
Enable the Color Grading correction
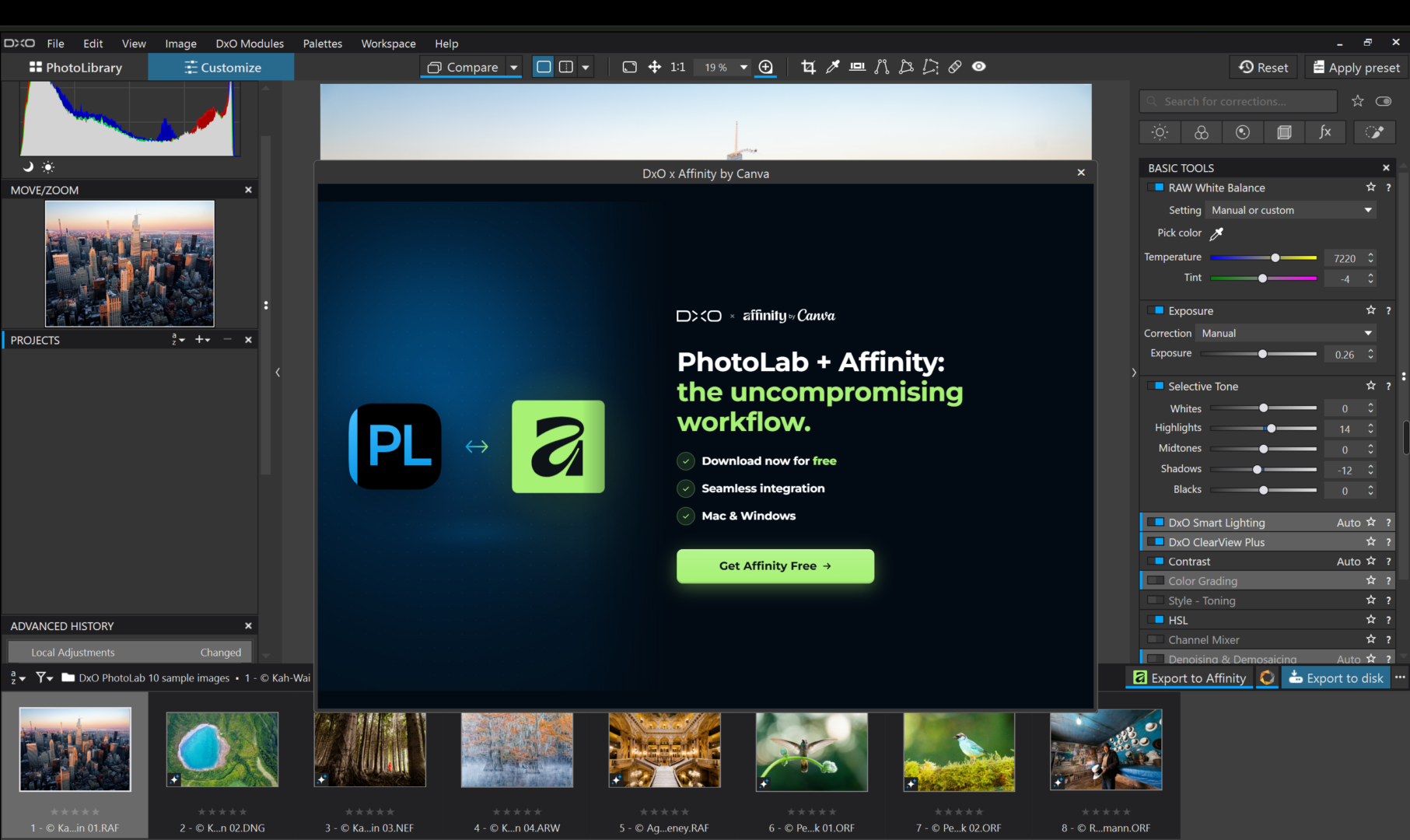point(1156,580)
